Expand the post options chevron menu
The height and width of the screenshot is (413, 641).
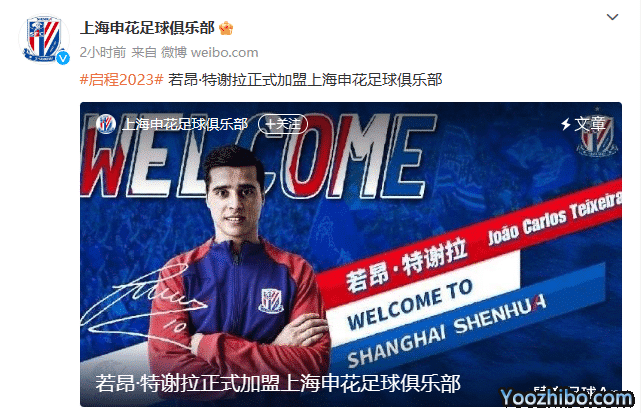coord(612,17)
